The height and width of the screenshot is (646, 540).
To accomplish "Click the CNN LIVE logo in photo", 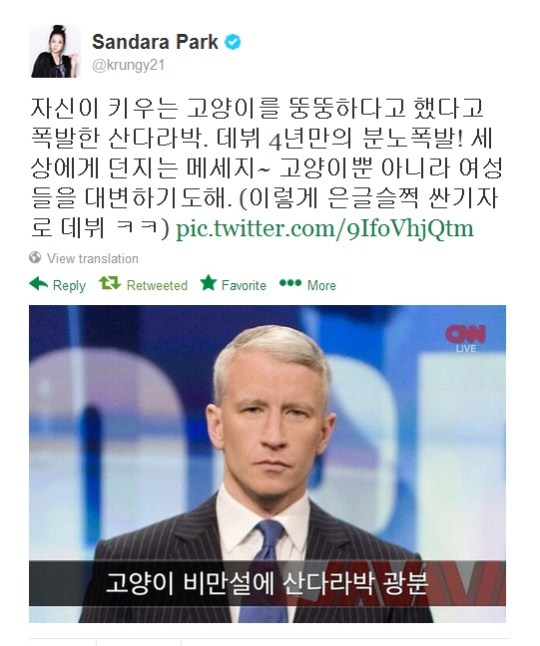I will coord(465,339).
